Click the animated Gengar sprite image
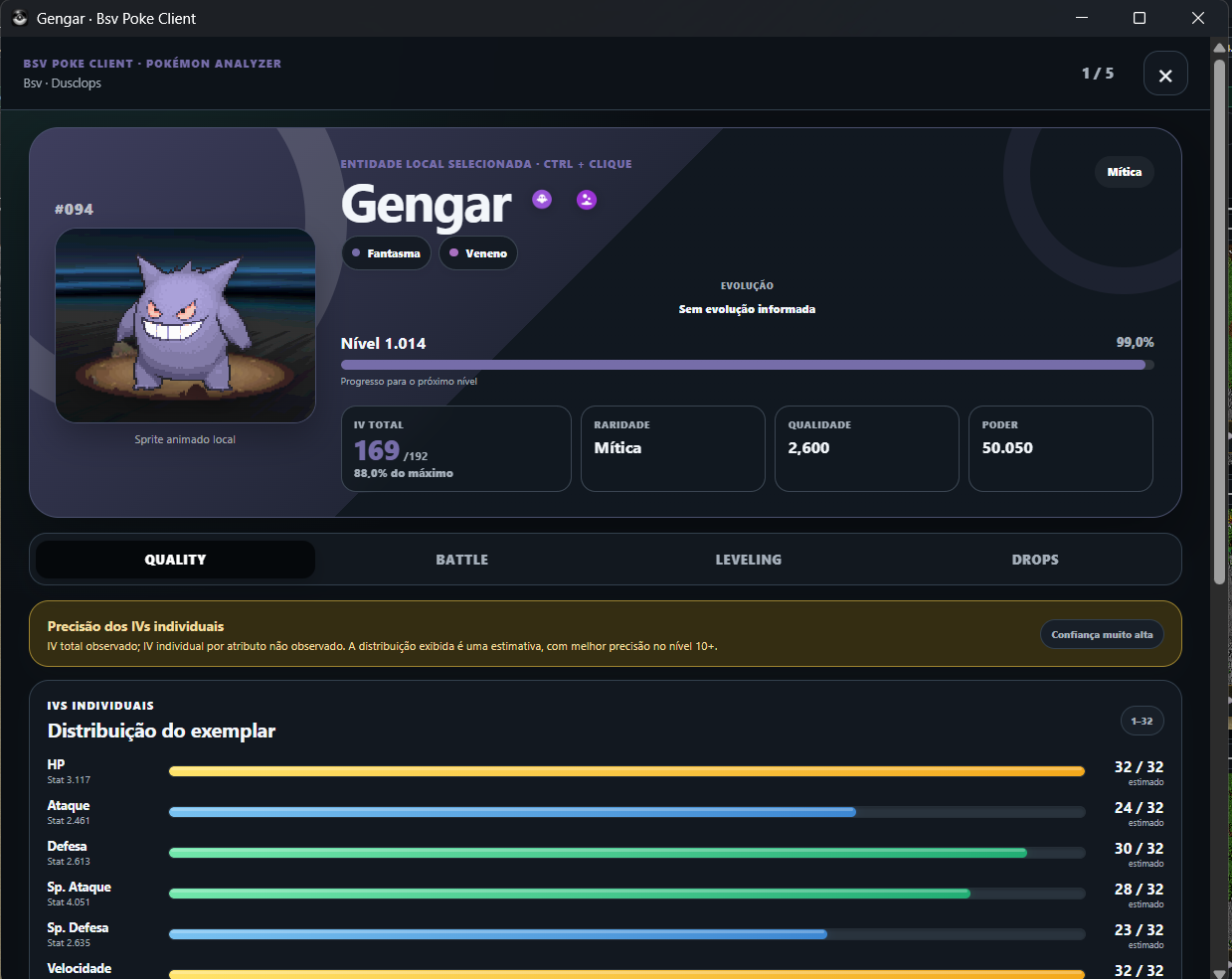The width and height of the screenshot is (1232, 979). point(185,326)
